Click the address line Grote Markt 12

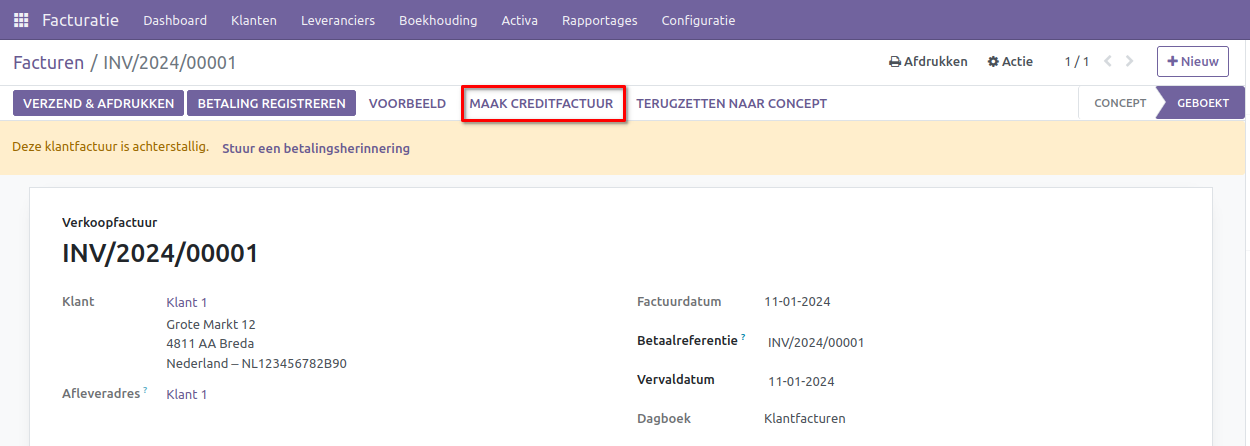211,324
